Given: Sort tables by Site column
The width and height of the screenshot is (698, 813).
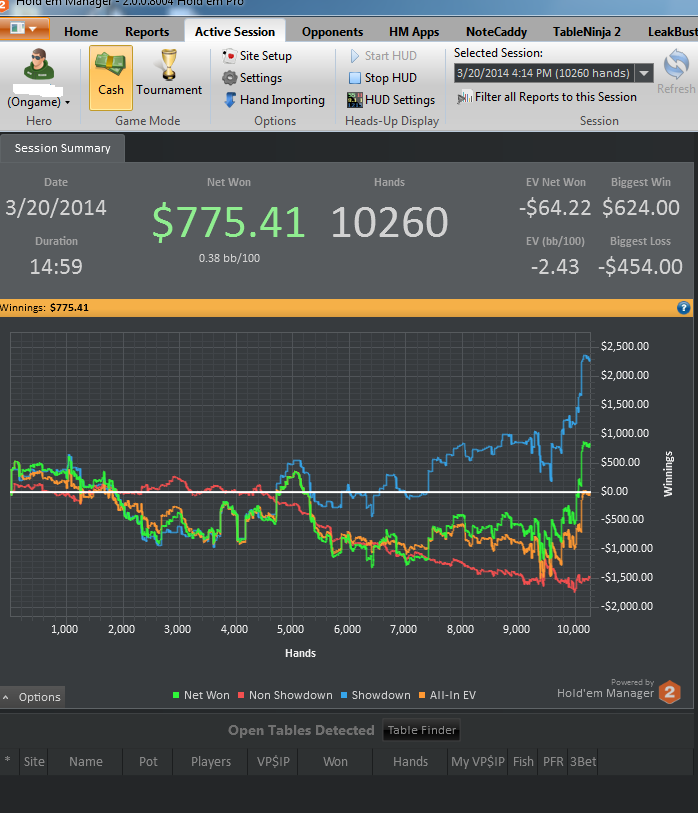Looking at the screenshot, I should [x=34, y=762].
